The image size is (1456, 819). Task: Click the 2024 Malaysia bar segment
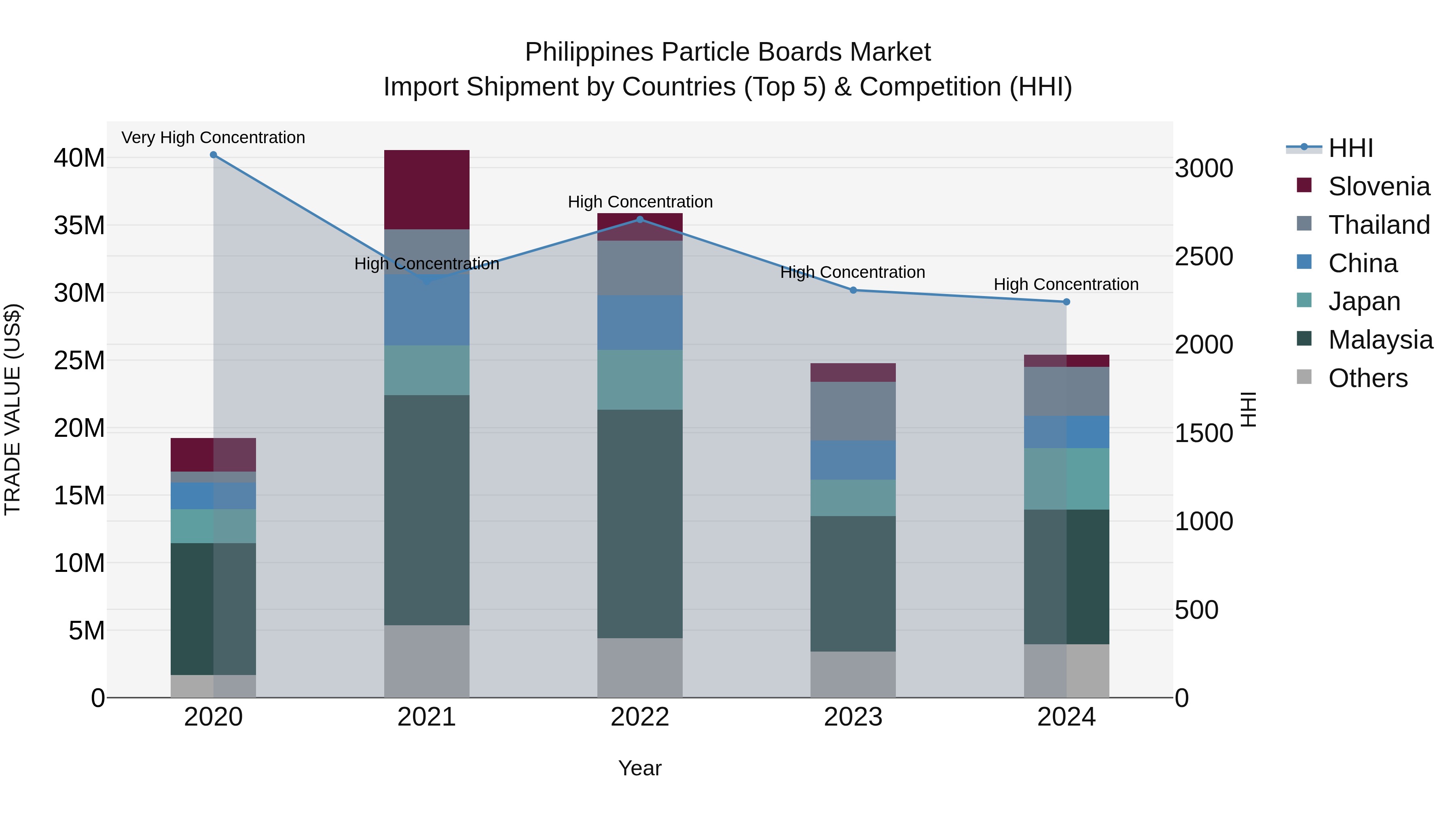[x=1067, y=577]
